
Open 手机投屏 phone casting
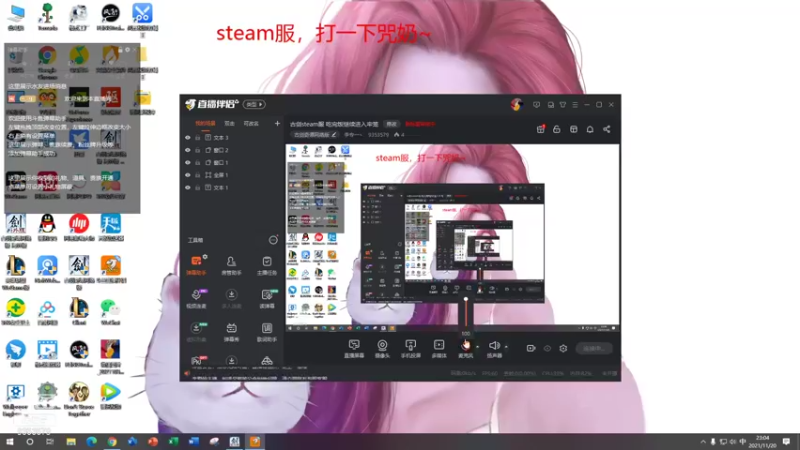(x=410, y=349)
